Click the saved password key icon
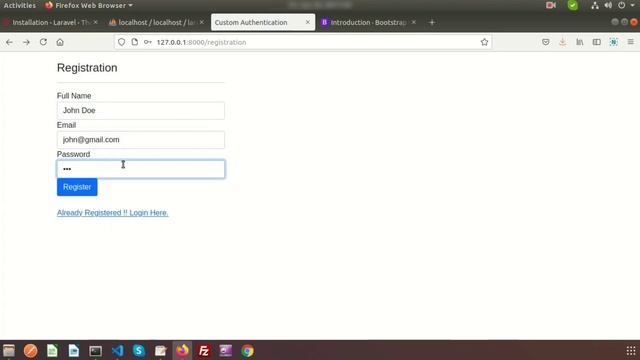This screenshot has width=640, height=360. click(148, 42)
